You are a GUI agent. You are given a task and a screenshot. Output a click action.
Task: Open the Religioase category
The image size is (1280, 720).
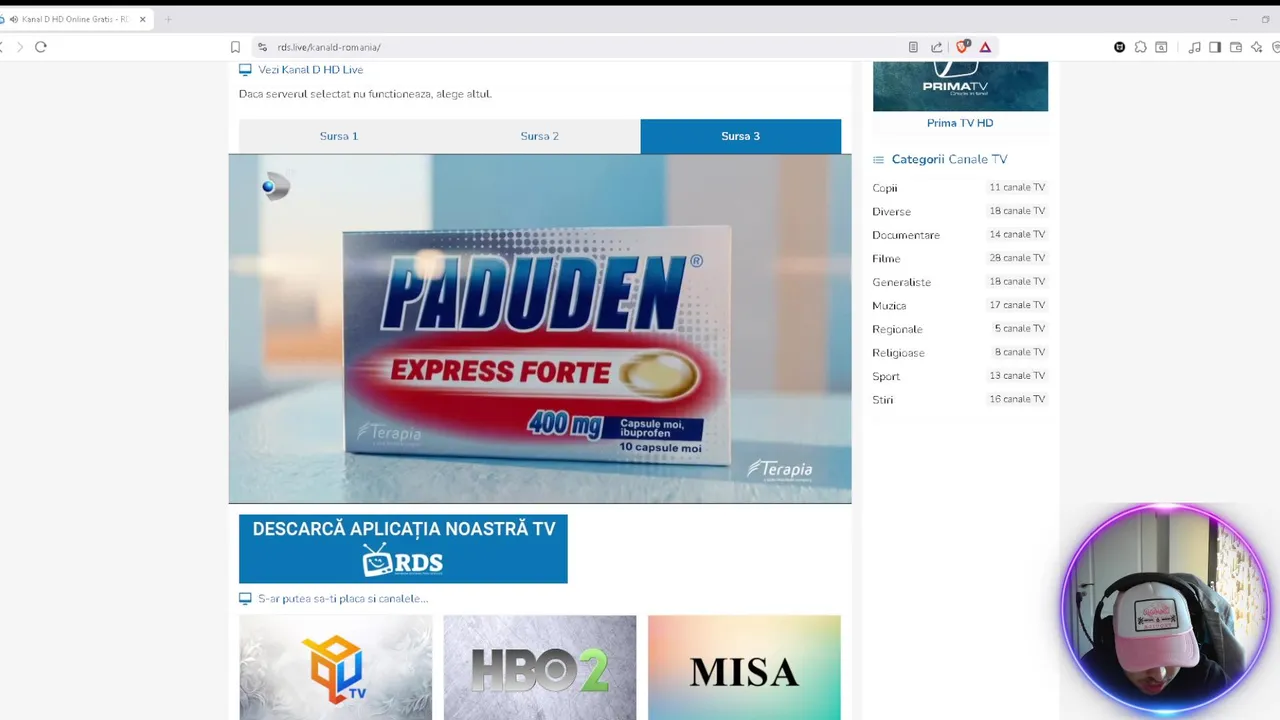[x=898, y=353]
